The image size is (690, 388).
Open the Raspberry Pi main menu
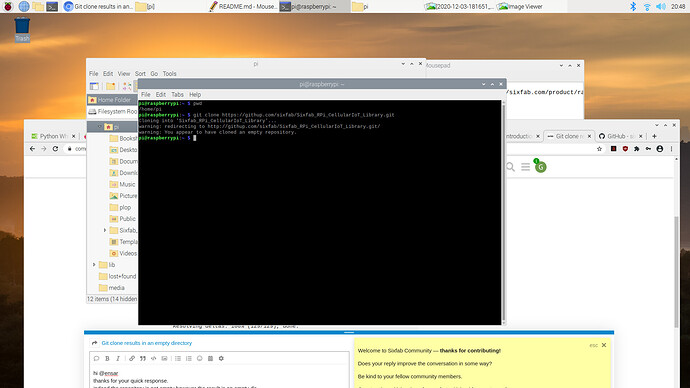click(x=8, y=6)
